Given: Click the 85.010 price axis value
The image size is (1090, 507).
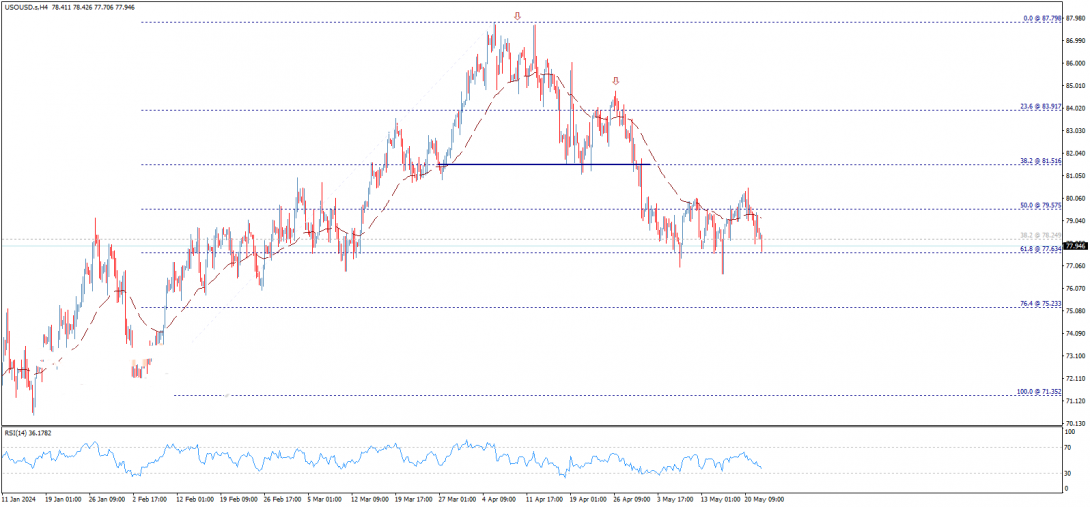Looking at the screenshot, I should (x=1075, y=86).
